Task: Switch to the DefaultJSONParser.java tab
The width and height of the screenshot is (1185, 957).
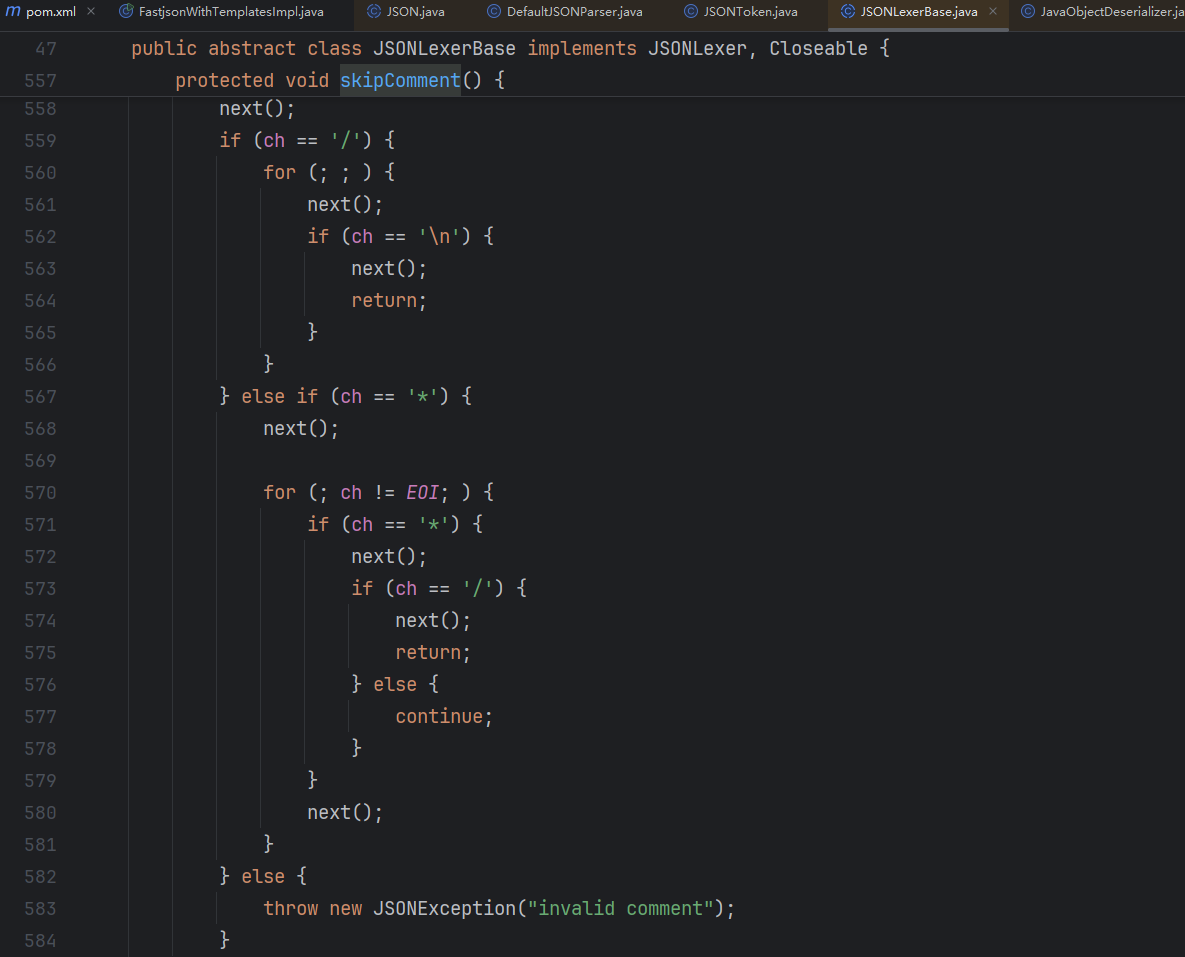Action: coord(574,12)
